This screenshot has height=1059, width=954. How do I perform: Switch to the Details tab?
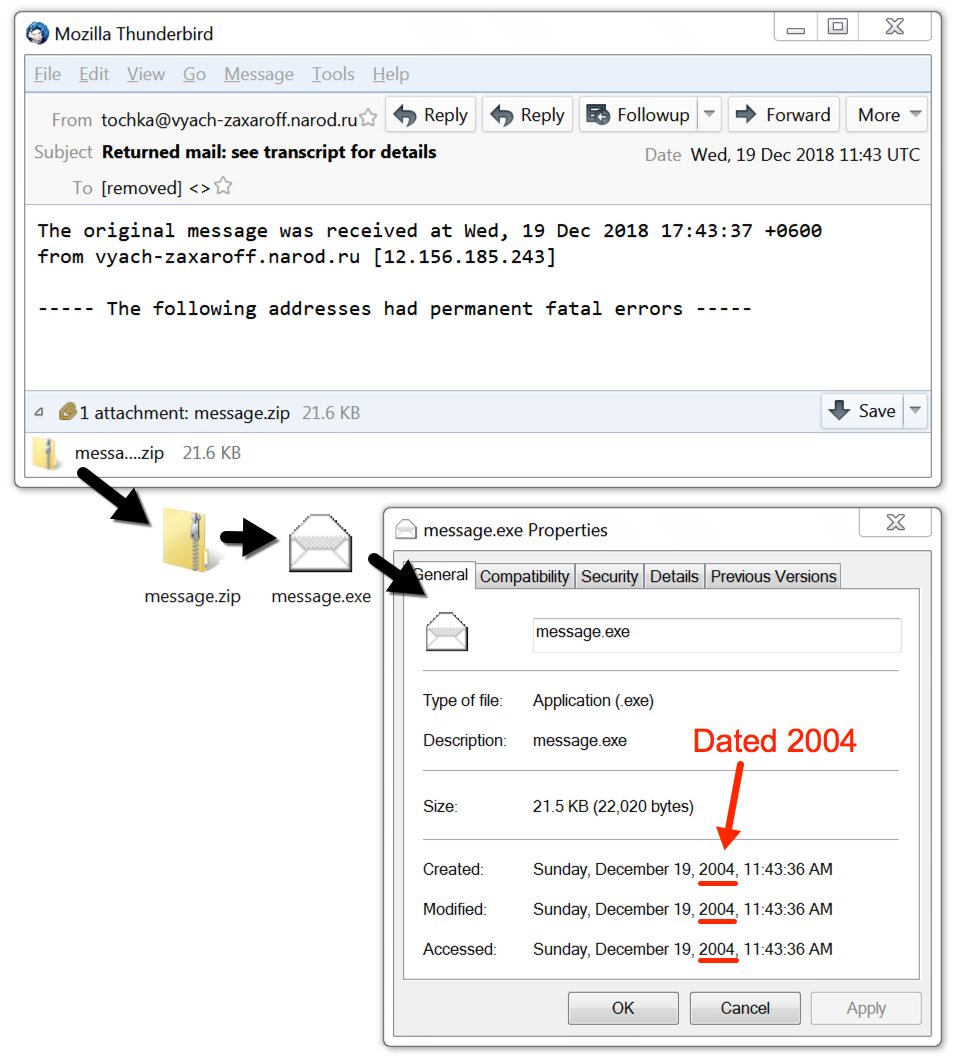(x=674, y=577)
